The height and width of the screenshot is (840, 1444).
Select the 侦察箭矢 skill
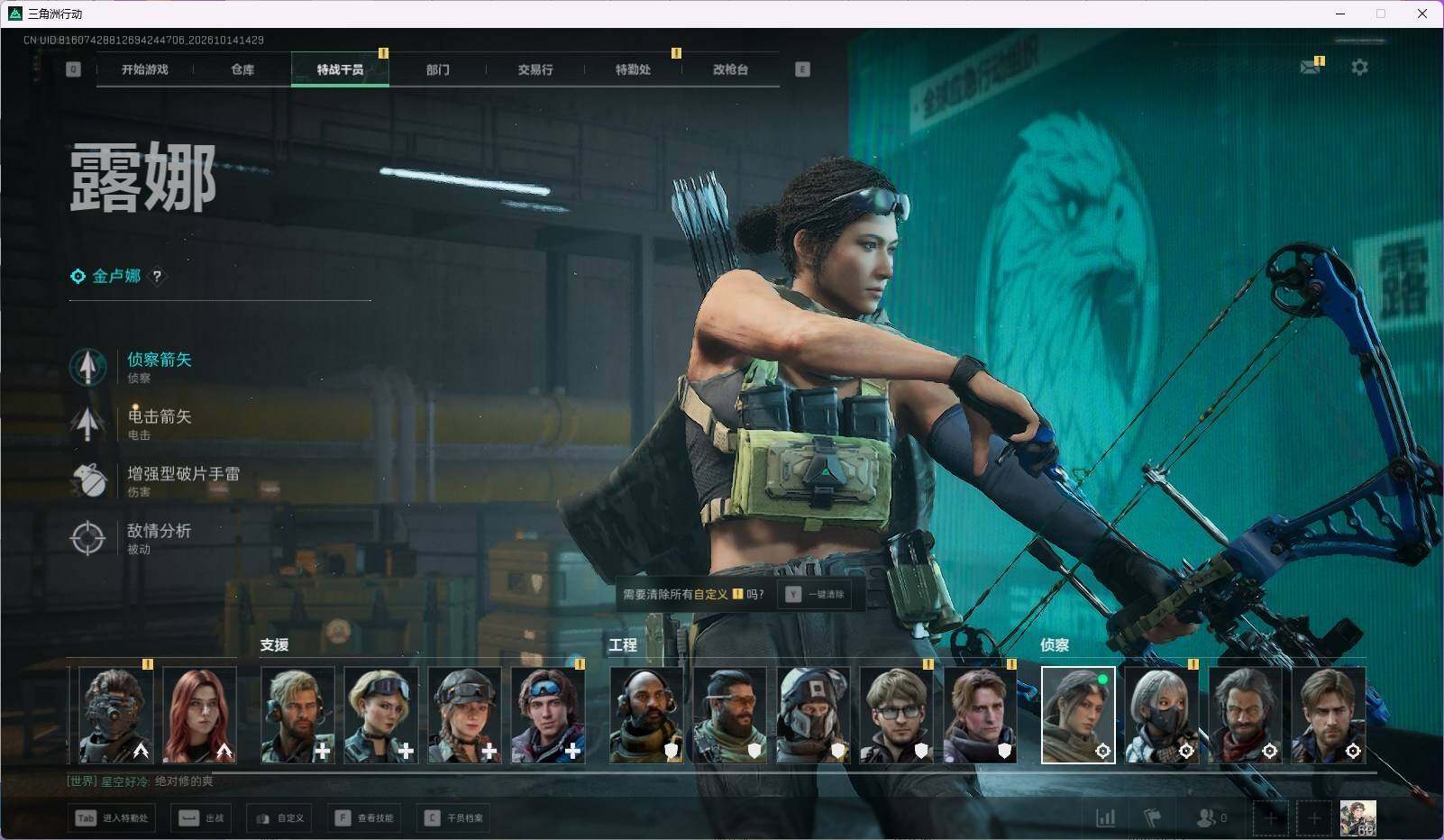(132, 367)
